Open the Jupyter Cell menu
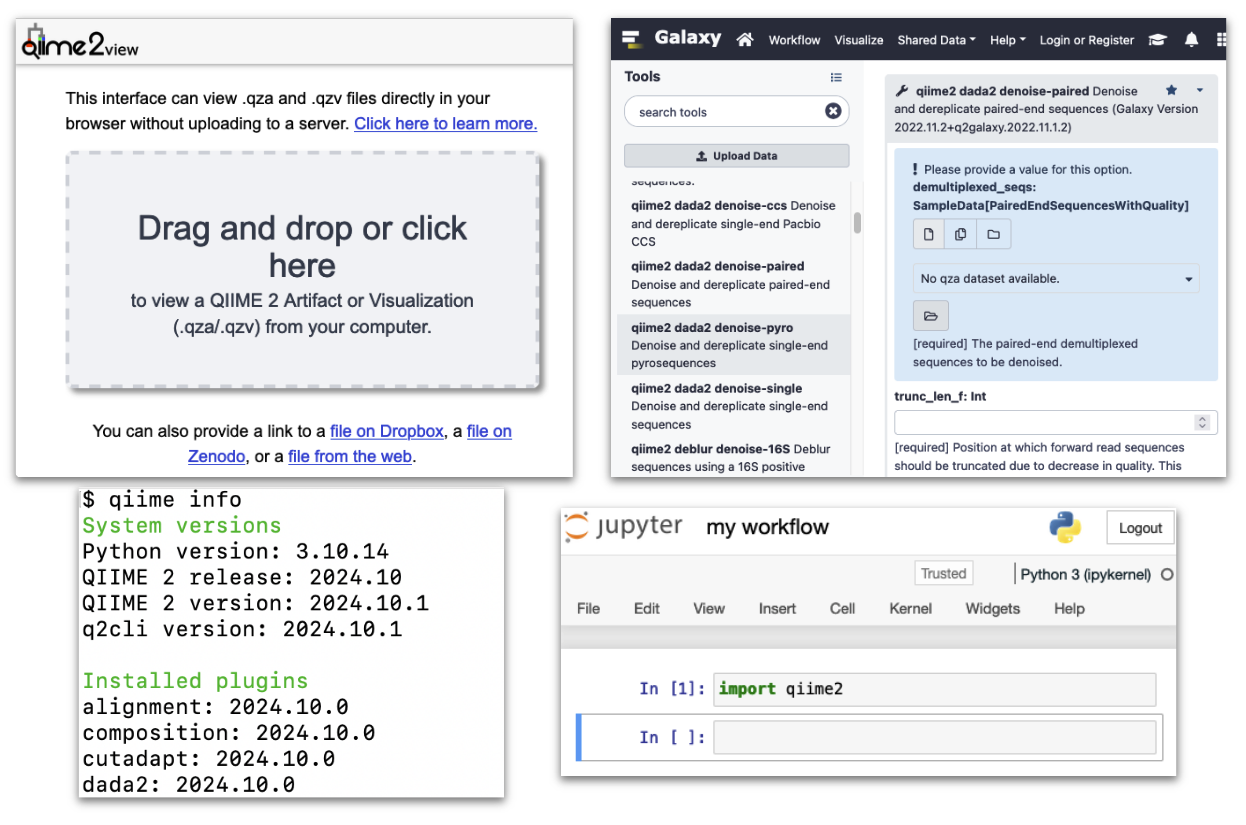Image resolution: width=1246 pixels, height=825 pixels. 843,608
